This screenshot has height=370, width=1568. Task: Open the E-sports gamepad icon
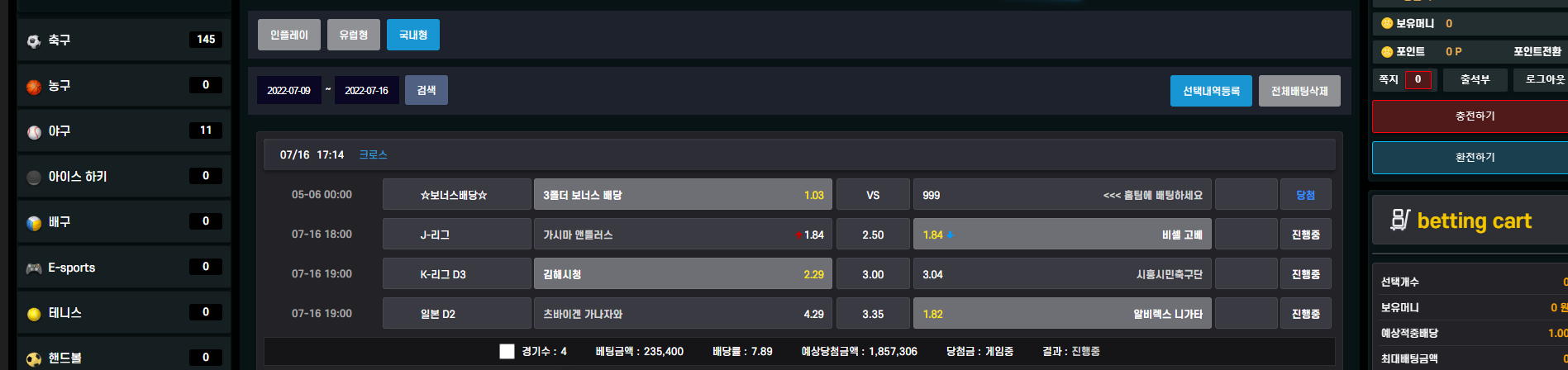(34, 268)
